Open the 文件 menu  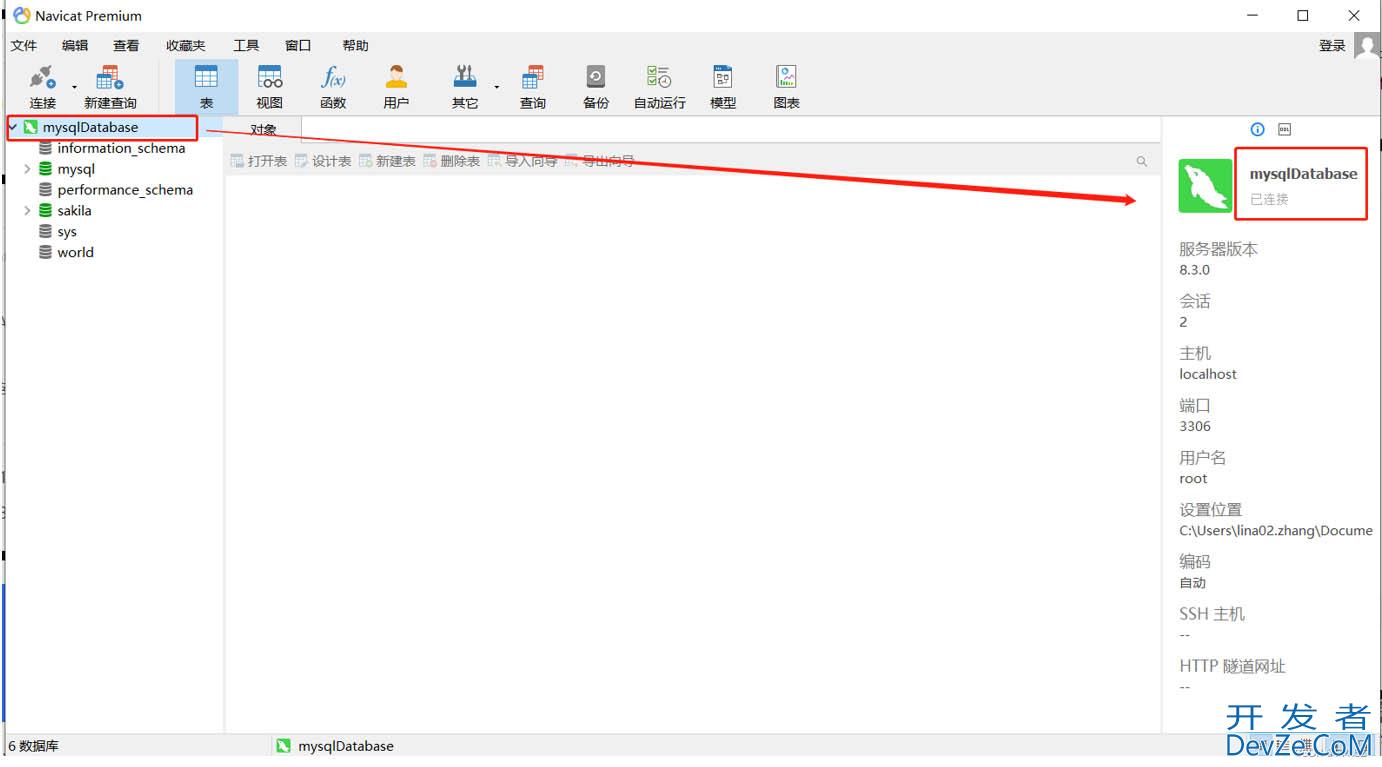pos(24,46)
